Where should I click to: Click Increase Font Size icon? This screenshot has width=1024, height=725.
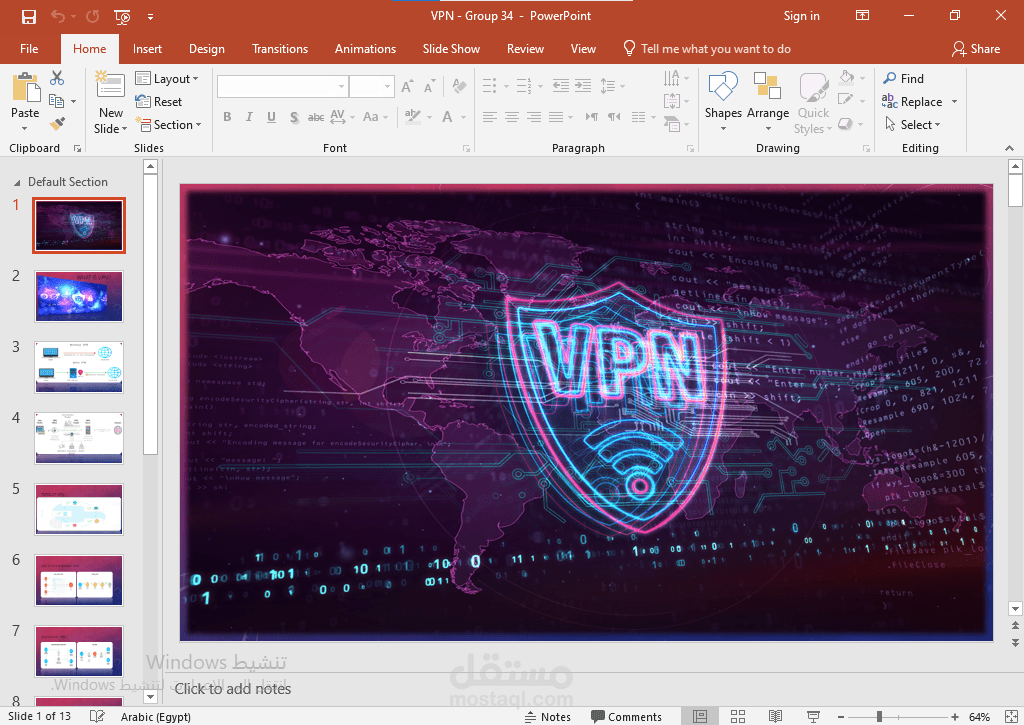[408, 86]
